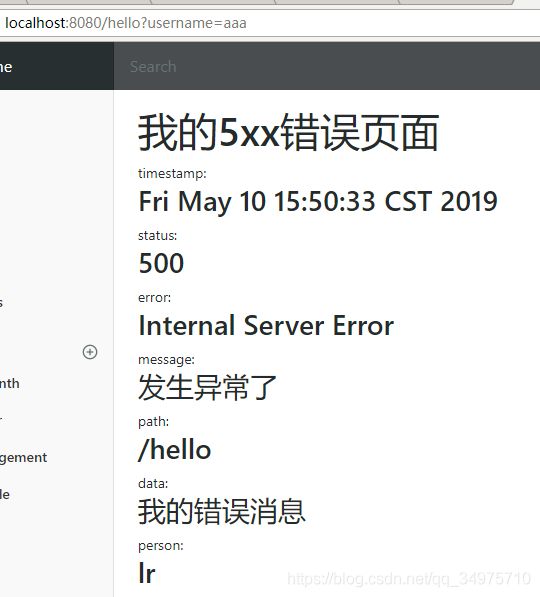Click the blog.csdn.net watermark link
The image size is (540, 597).
click(x=409, y=579)
